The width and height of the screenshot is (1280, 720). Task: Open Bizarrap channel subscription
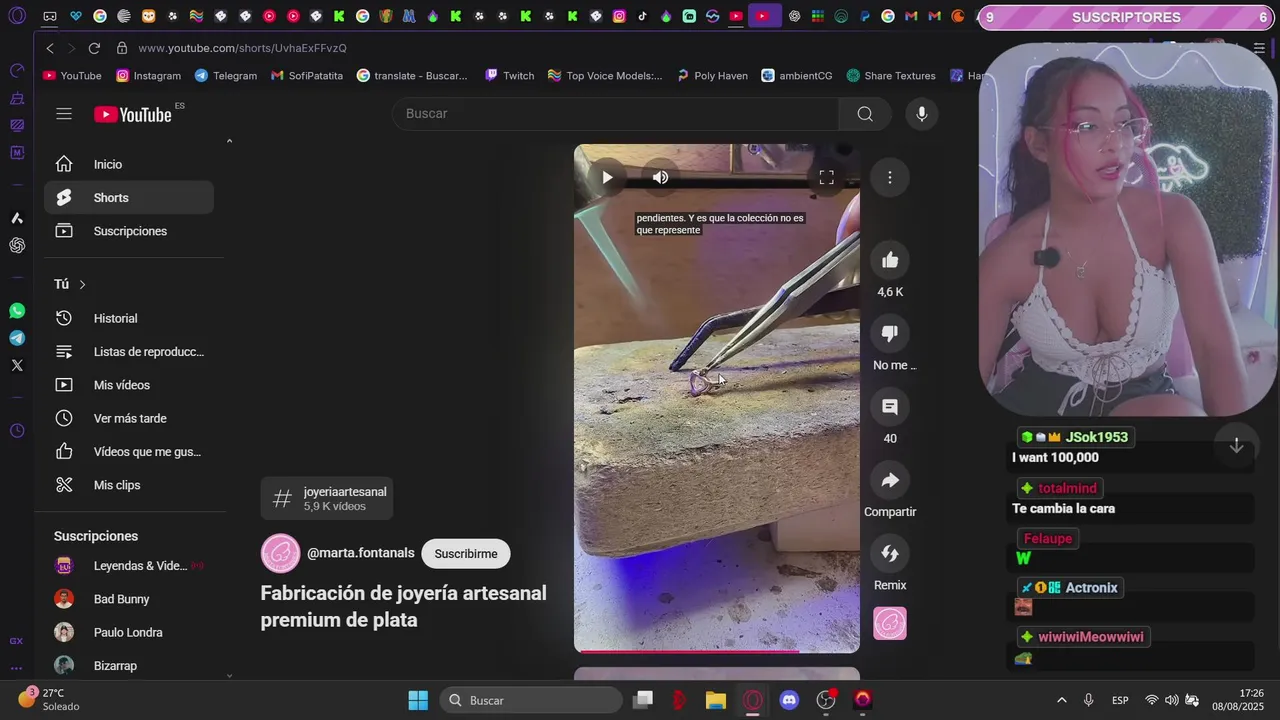click(129, 666)
